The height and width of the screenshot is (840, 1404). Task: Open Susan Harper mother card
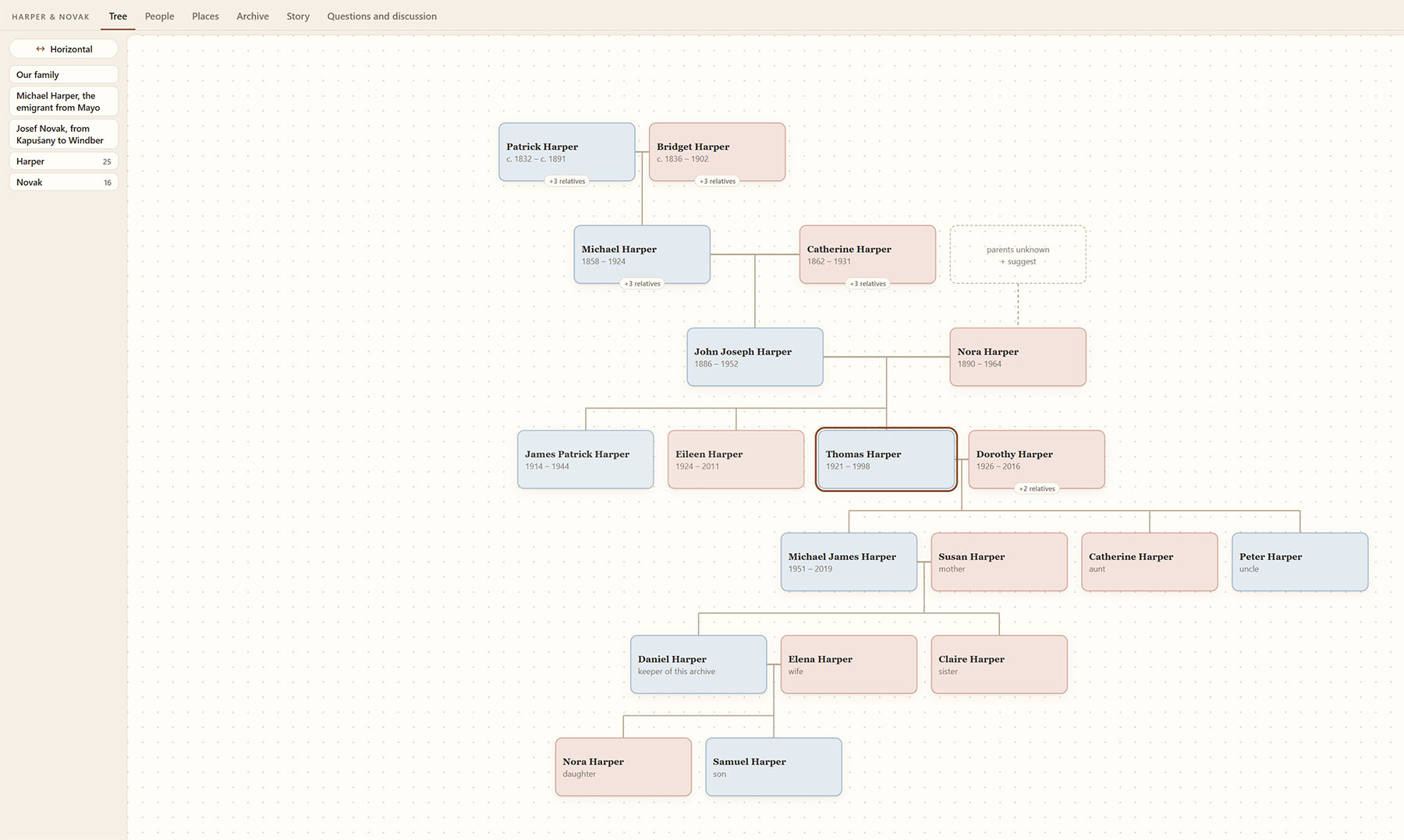click(999, 562)
